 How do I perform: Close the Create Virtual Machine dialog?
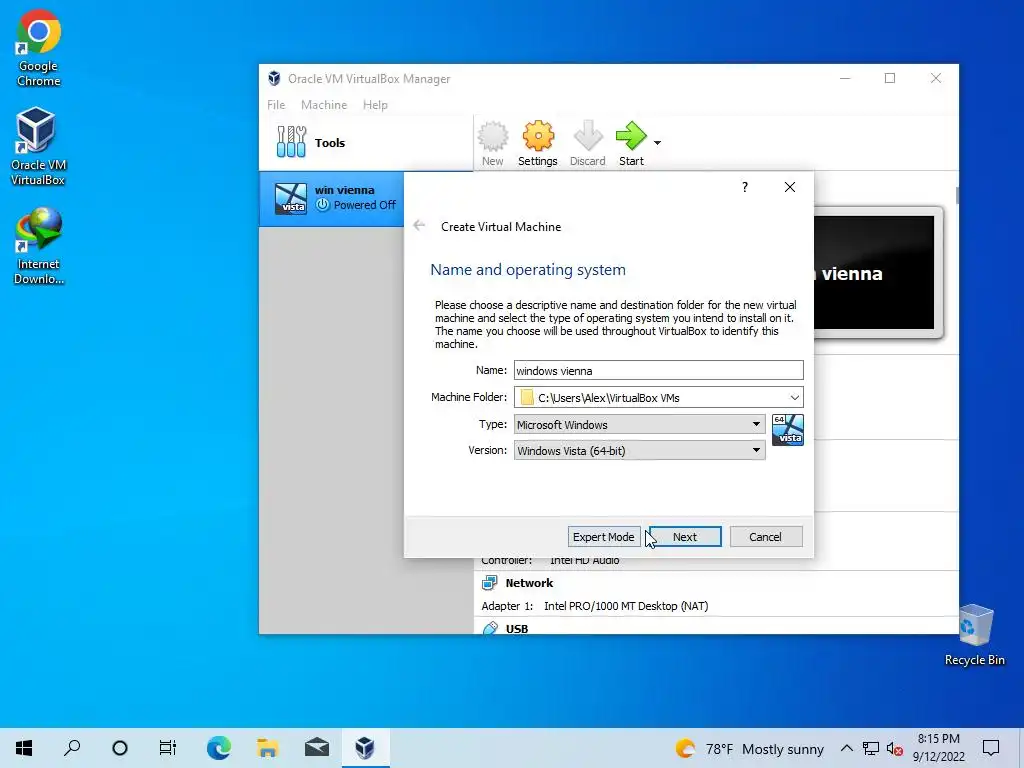click(x=790, y=187)
